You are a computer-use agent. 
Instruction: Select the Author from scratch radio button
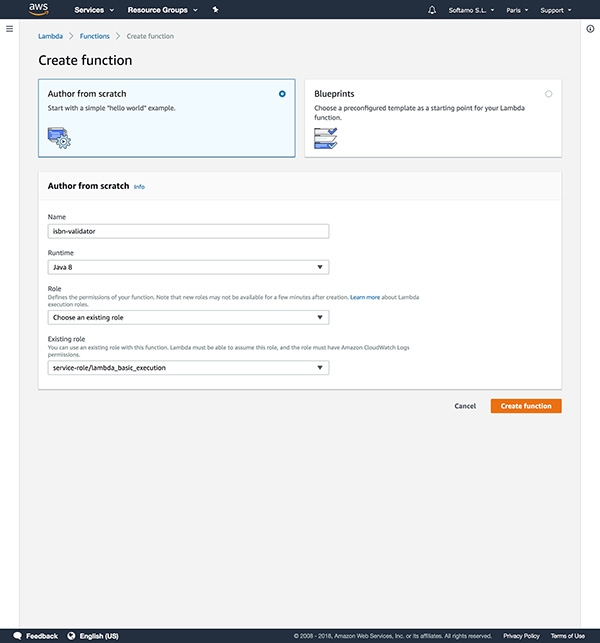coord(283,93)
